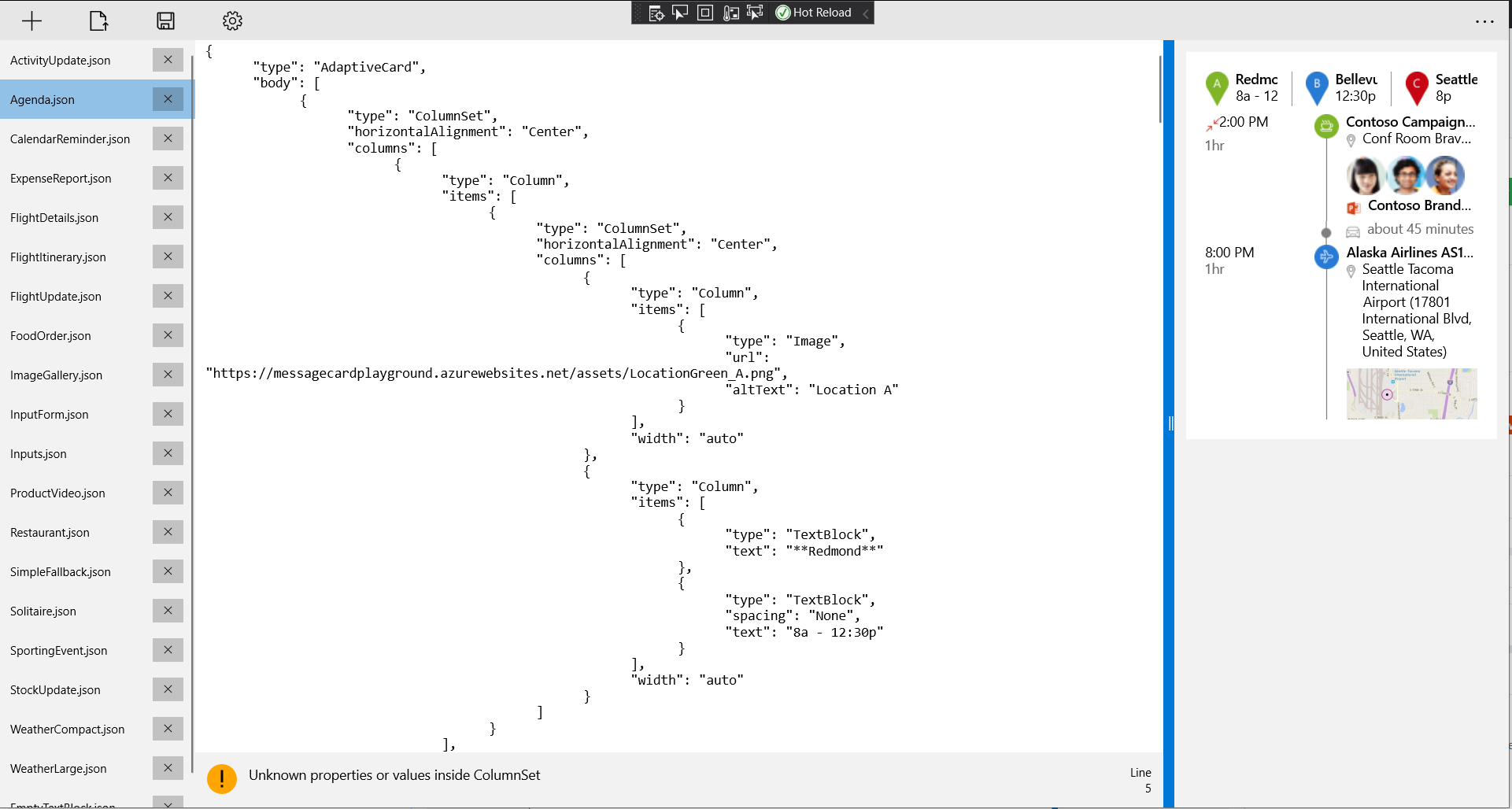Image resolution: width=1512 pixels, height=809 pixels.
Task: Select the live visual tree icon
Action: (656, 13)
